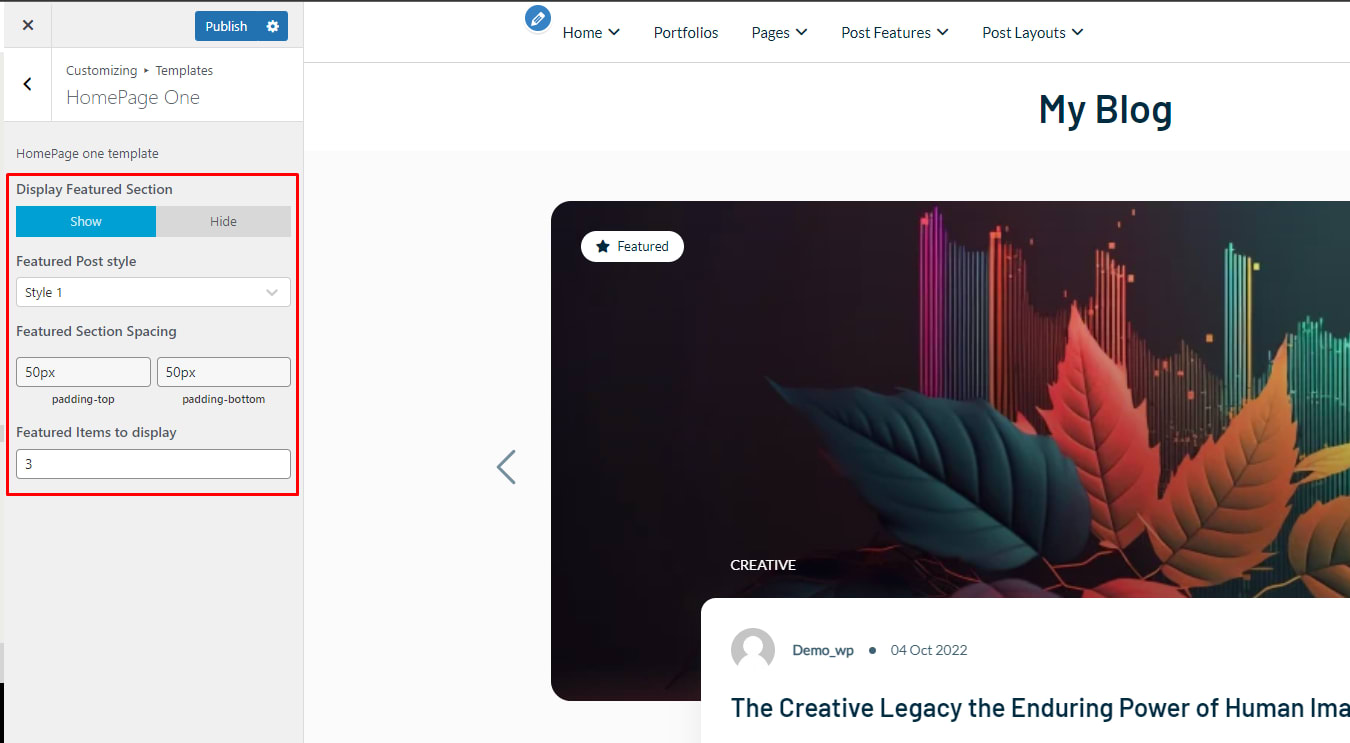1350x743 pixels.
Task: Click the padding-bottom spacing field
Action: pyautogui.click(x=224, y=372)
